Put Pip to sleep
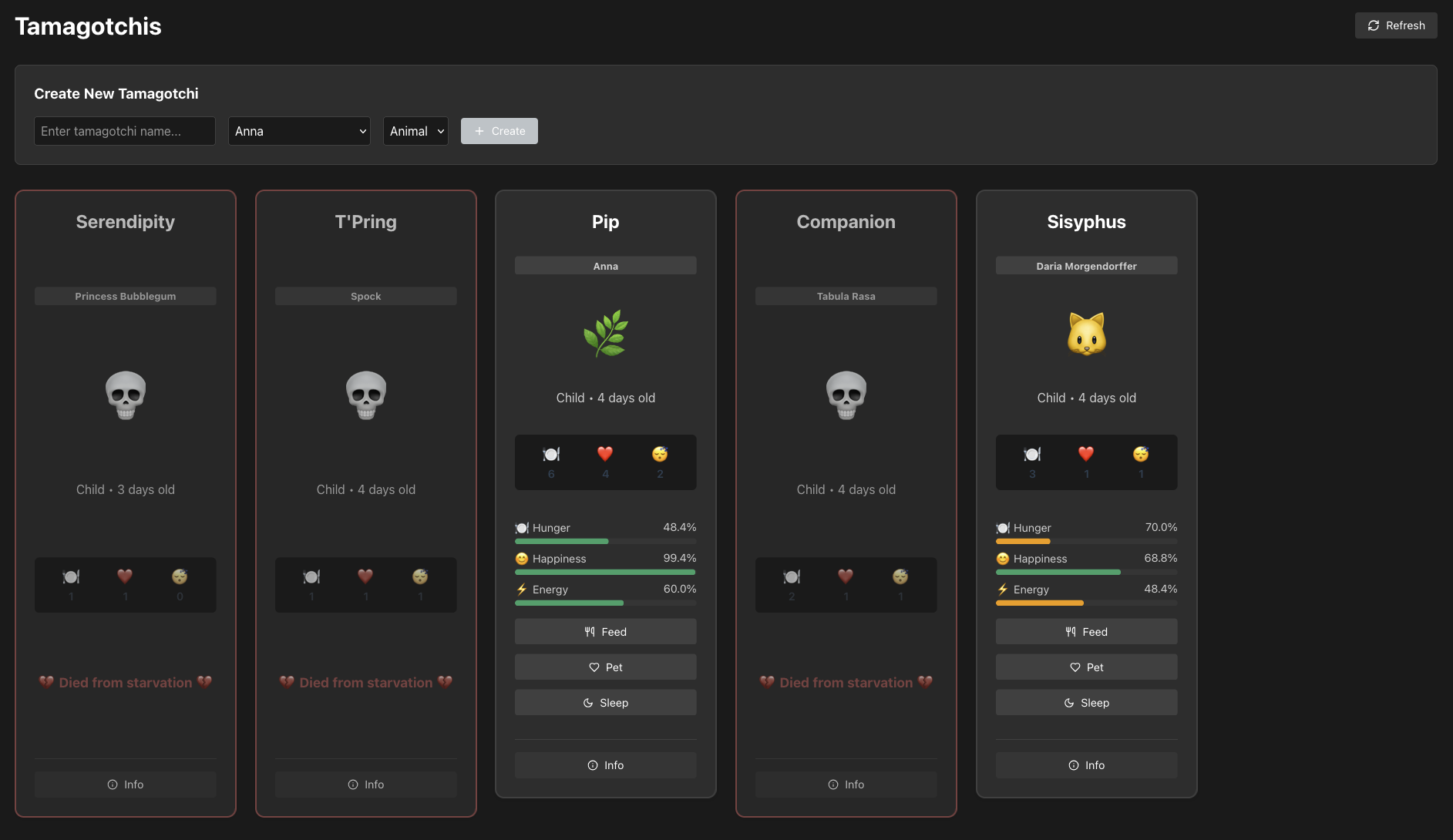Screen dimensions: 1453x840 [605, 703]
